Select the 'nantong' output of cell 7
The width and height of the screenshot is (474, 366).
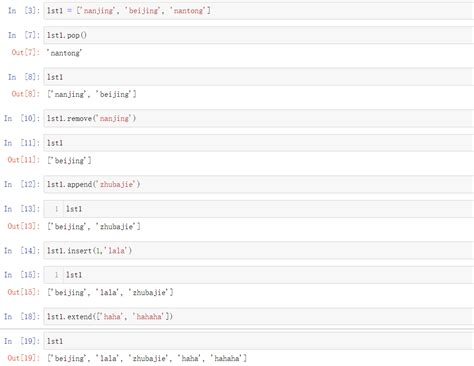[x=64, y=53]
